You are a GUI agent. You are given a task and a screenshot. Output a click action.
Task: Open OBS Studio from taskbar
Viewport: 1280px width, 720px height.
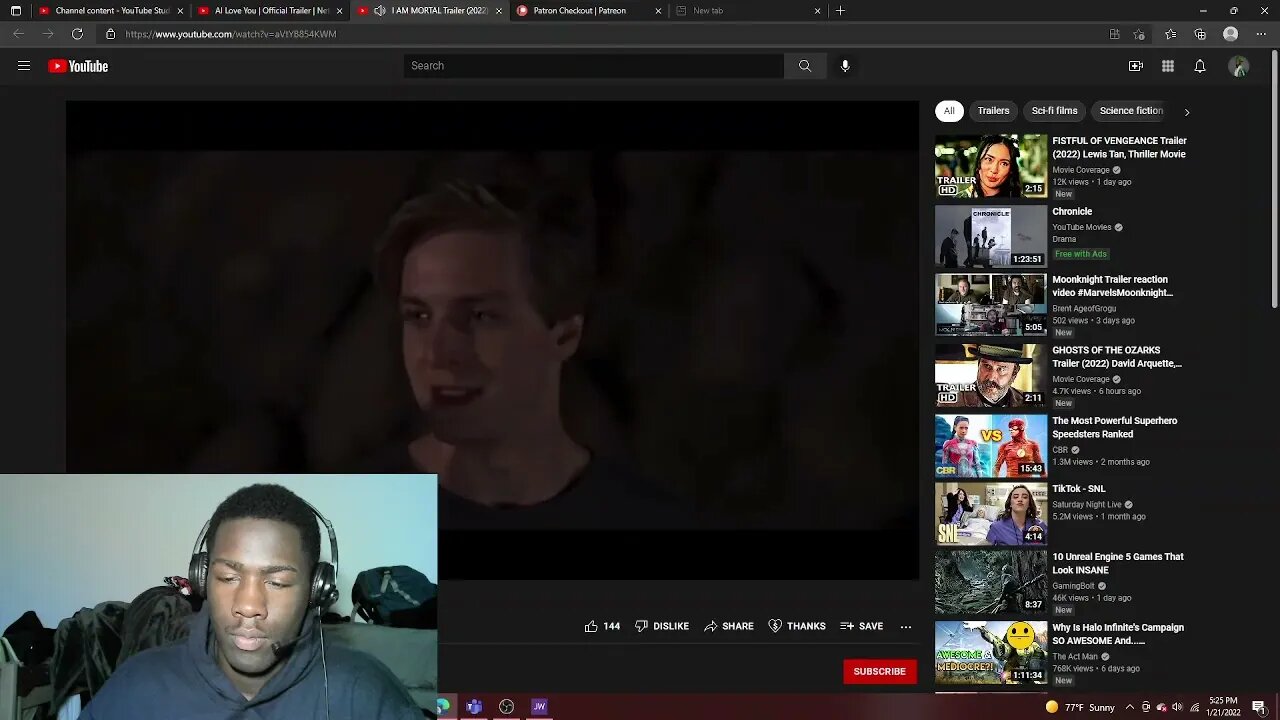[x=506, y=707]
